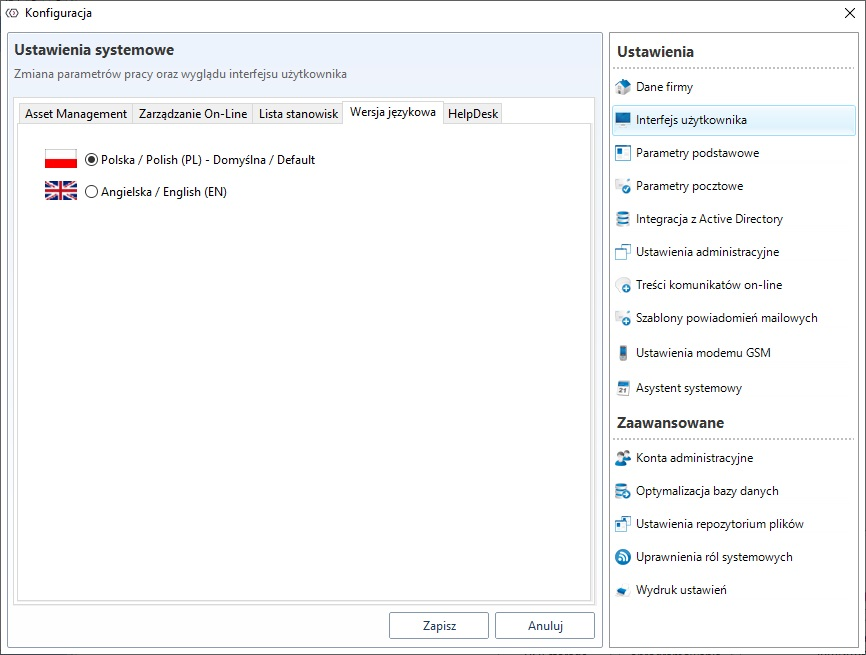Screen dimensions: 866x655
Task: Click the Parametry pocztowe envelope icon
Action: click(623, 186)
